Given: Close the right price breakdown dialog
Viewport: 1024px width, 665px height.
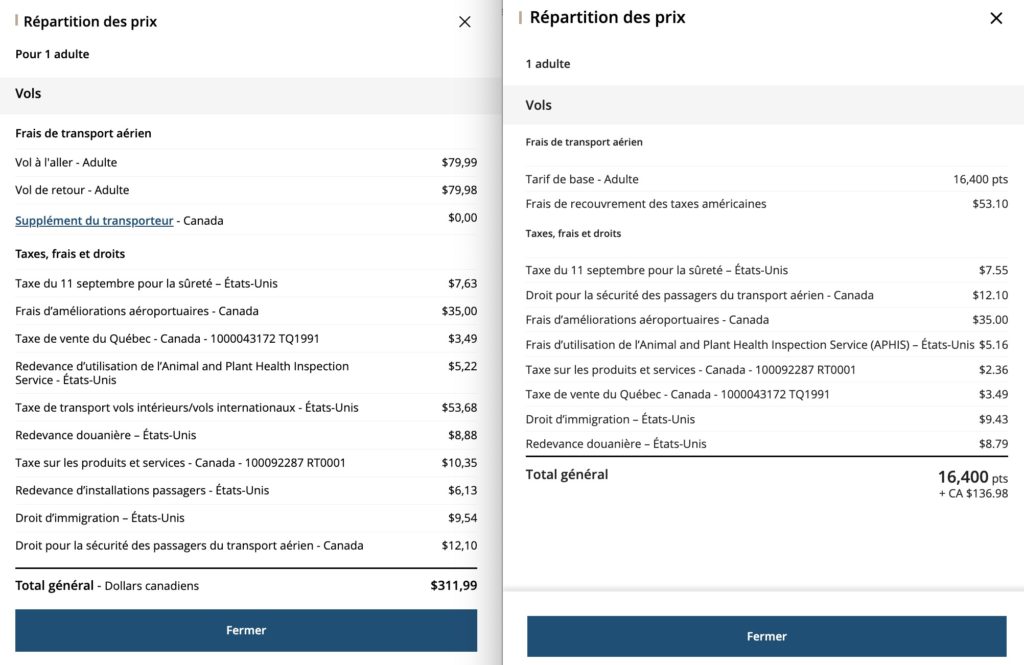Looking at the screenshot, I should click(x=996, y=18).
